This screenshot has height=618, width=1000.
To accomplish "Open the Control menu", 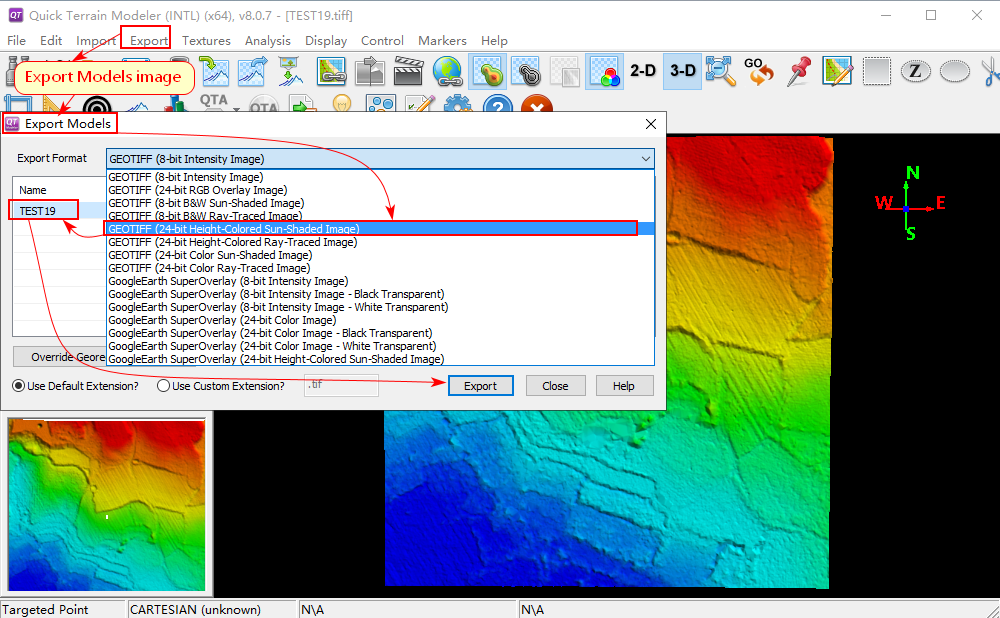I will 382,40.
